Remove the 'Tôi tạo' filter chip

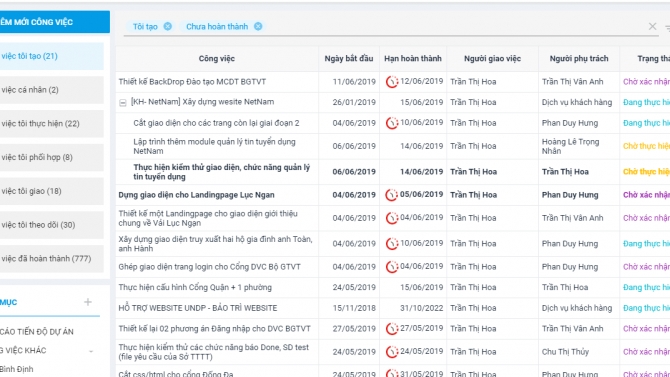168,27
